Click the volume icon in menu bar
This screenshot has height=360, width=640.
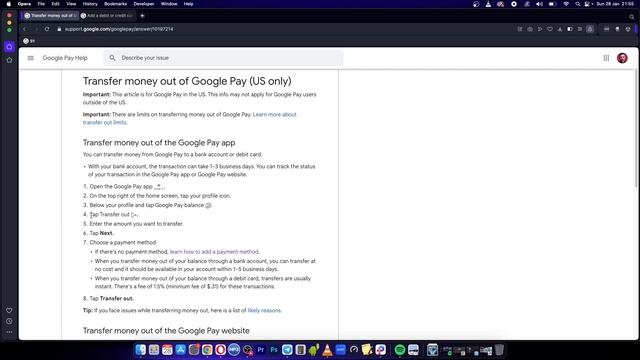click(539, 4)
